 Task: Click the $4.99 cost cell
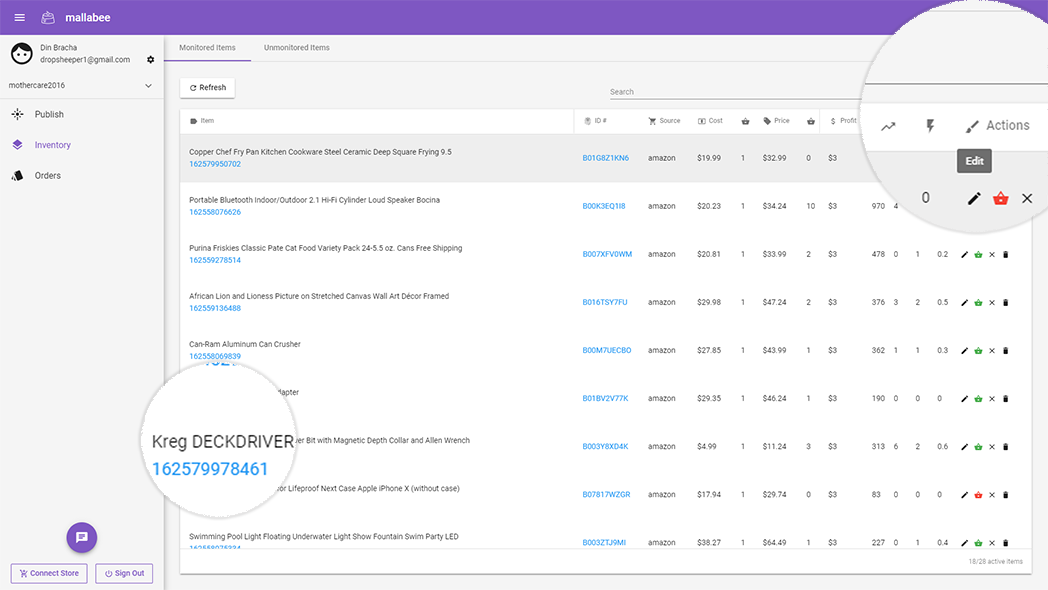[706, 447]
